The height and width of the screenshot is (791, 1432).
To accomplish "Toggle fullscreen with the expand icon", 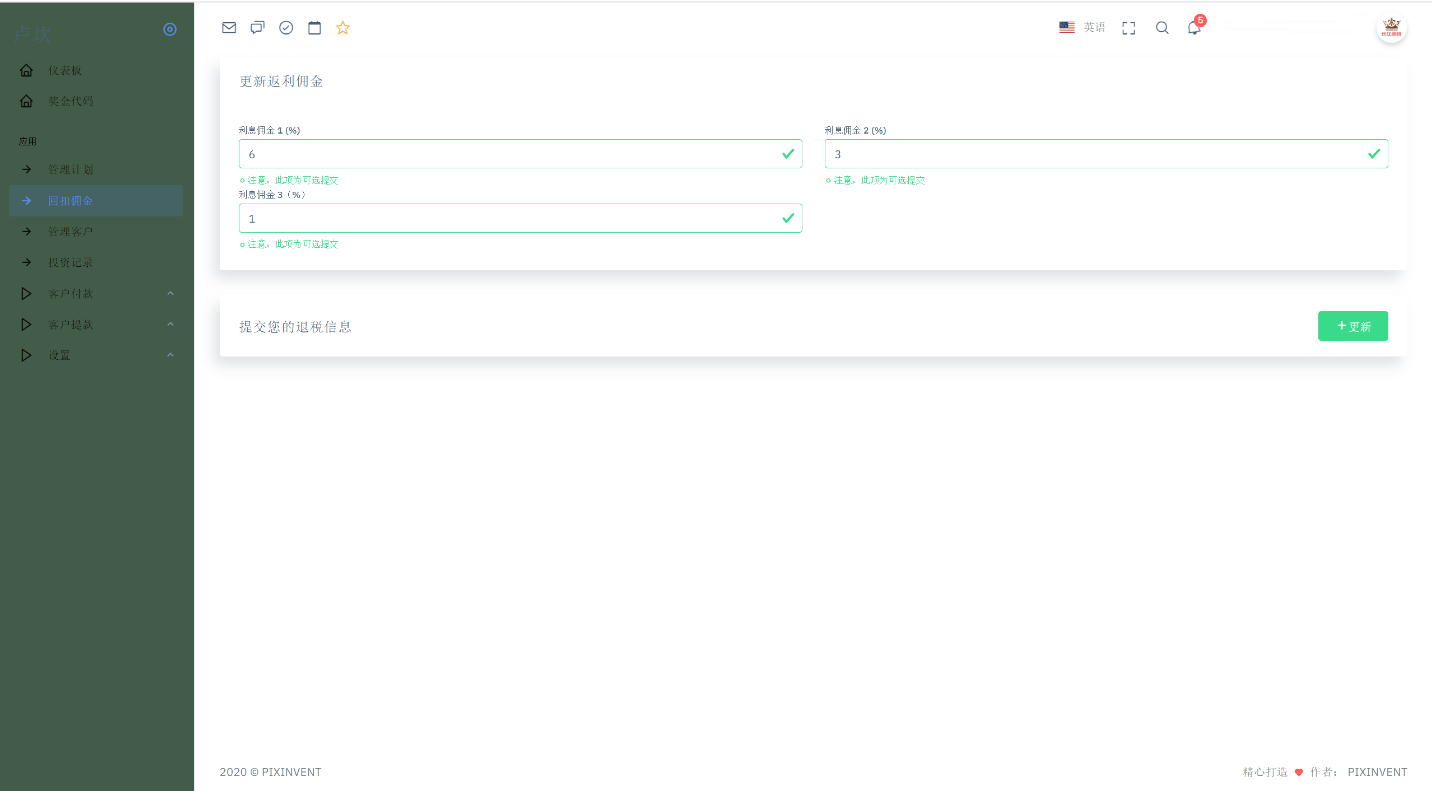I will [x=1129, y=28].
